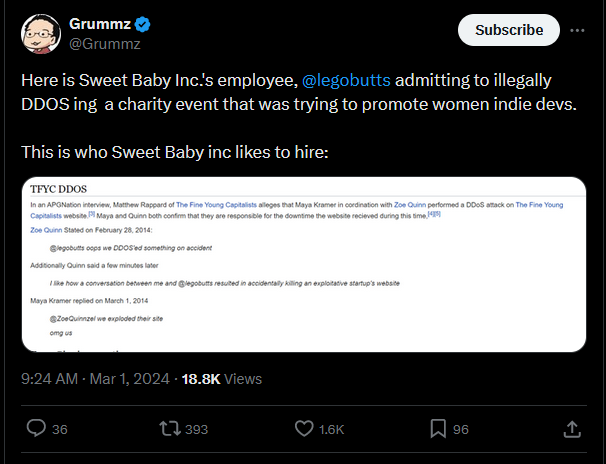Click the 18.8K Views count
606x464 pixels.
[x=221, y=379]
